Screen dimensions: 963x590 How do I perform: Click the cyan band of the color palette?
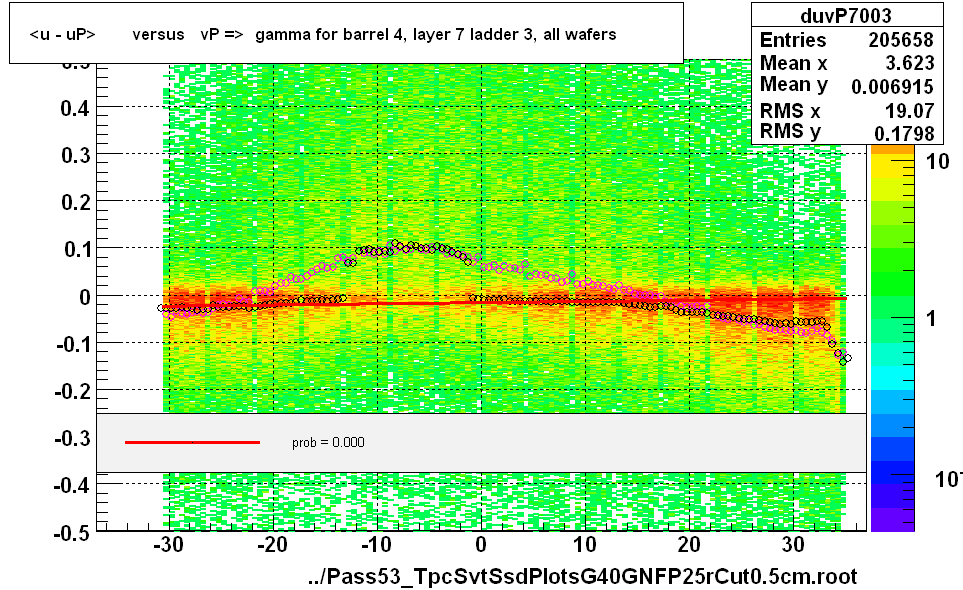point(892,377)
